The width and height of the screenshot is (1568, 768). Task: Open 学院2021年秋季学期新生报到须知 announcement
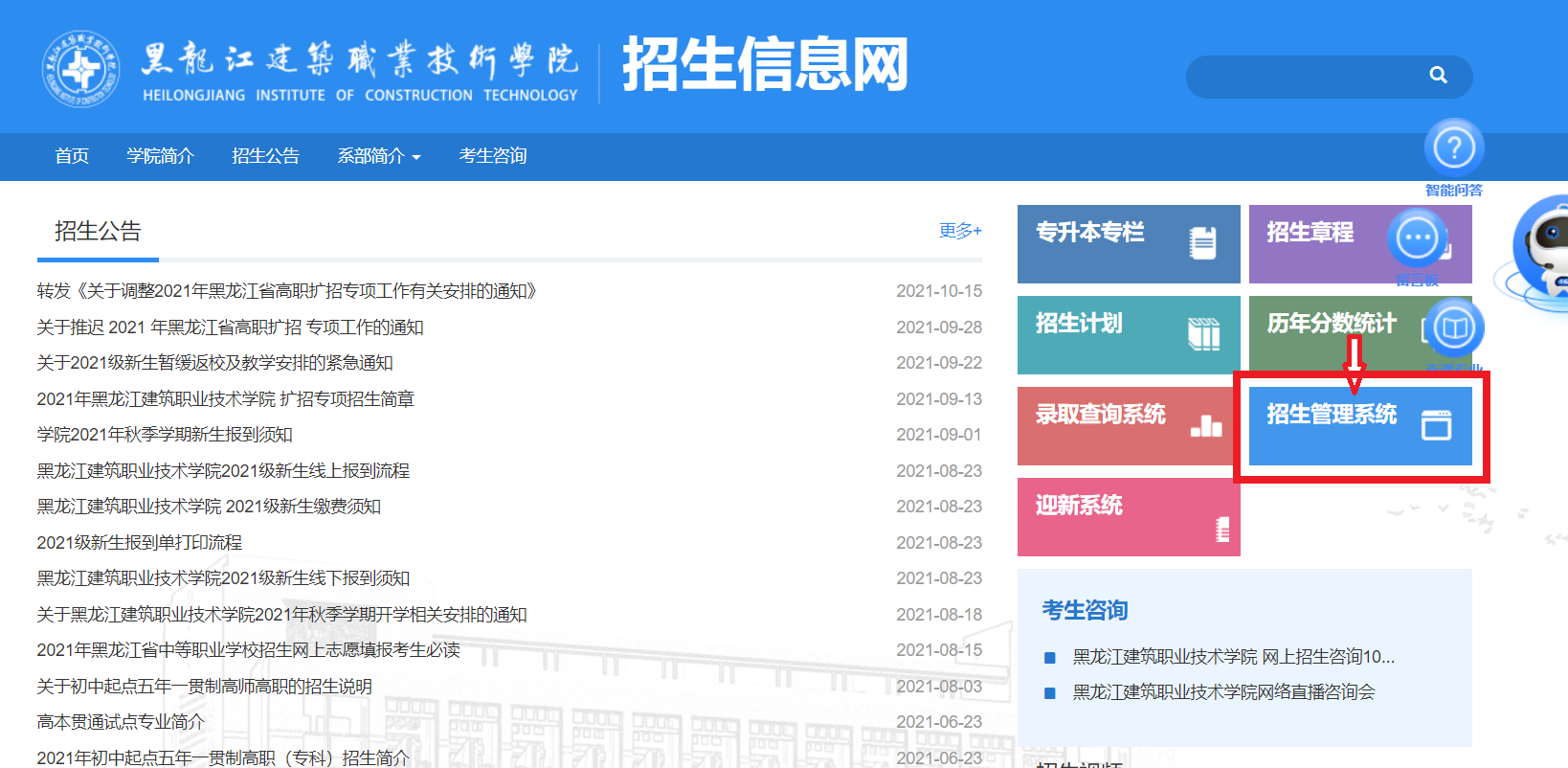click(165, 435)
